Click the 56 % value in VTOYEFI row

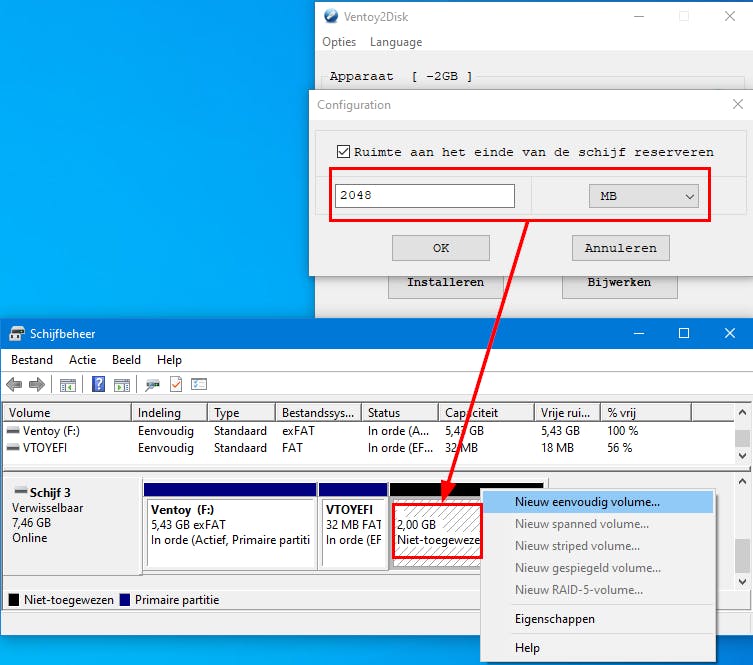[x=619, y=448]
